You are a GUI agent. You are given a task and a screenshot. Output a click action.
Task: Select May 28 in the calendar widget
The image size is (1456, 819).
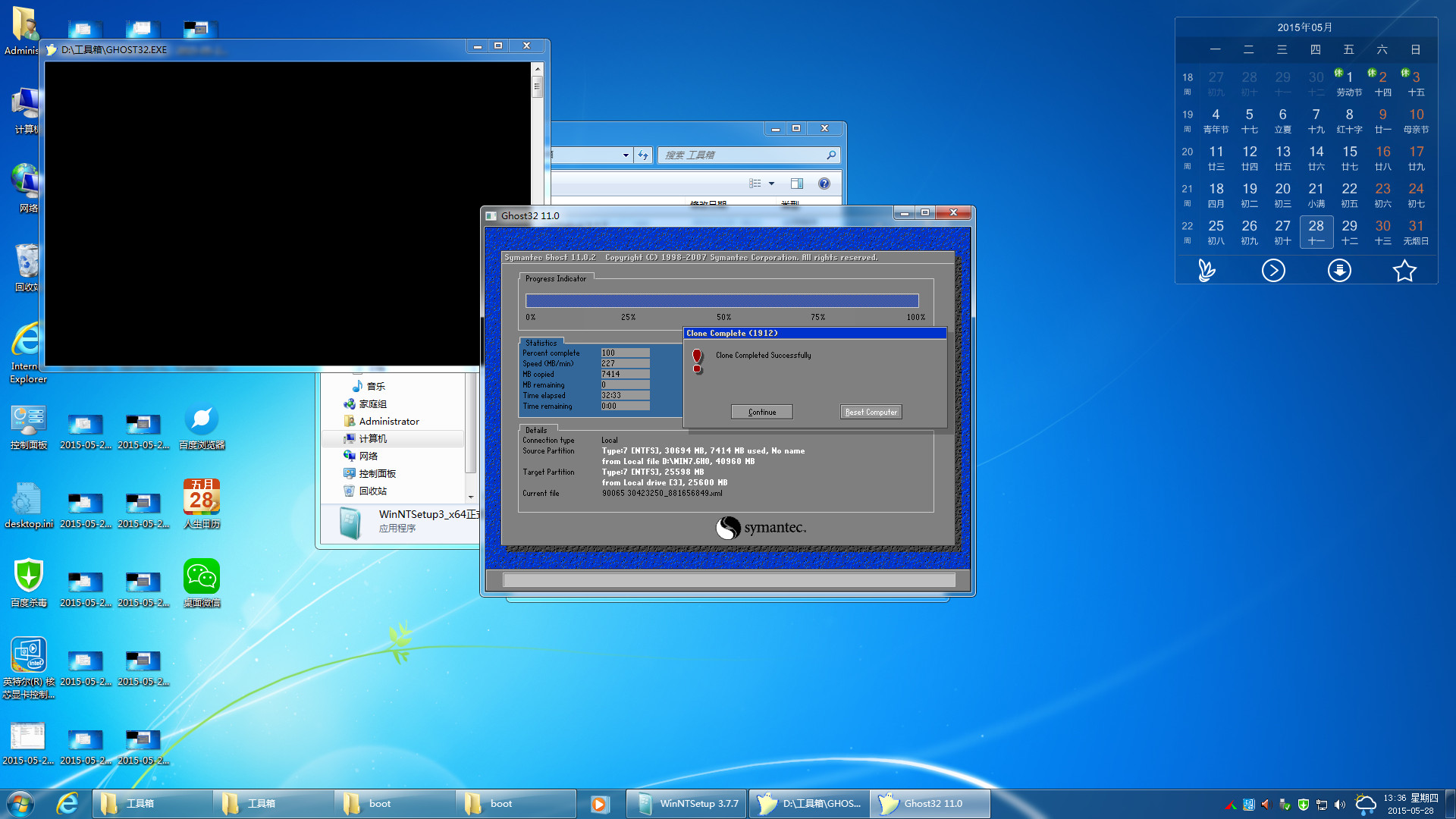tap(1316, 232)
